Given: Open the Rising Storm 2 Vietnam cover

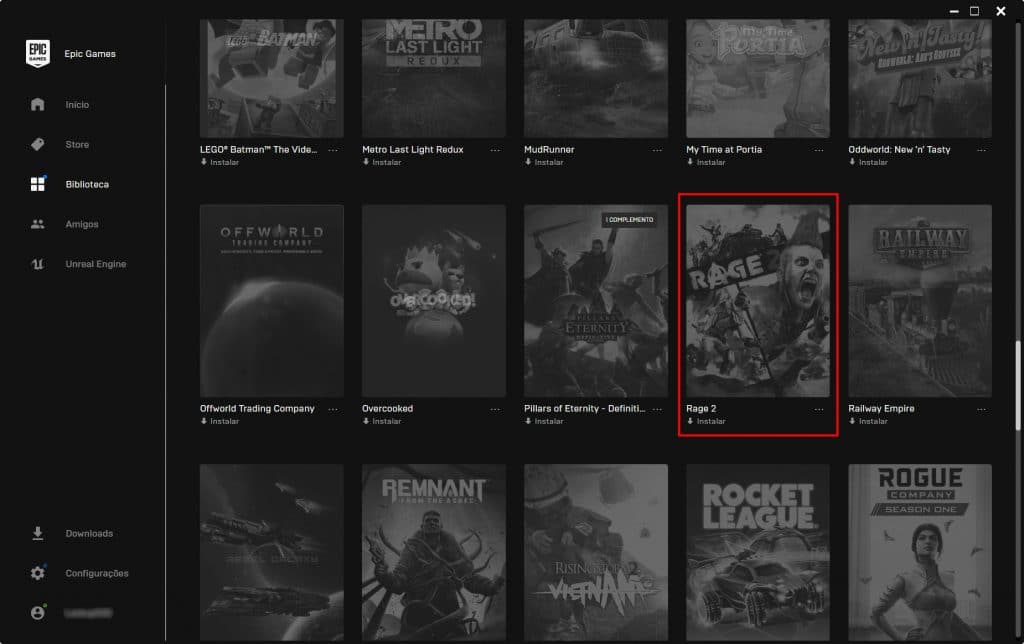Looking at the screenshot, I should (596, 553).
